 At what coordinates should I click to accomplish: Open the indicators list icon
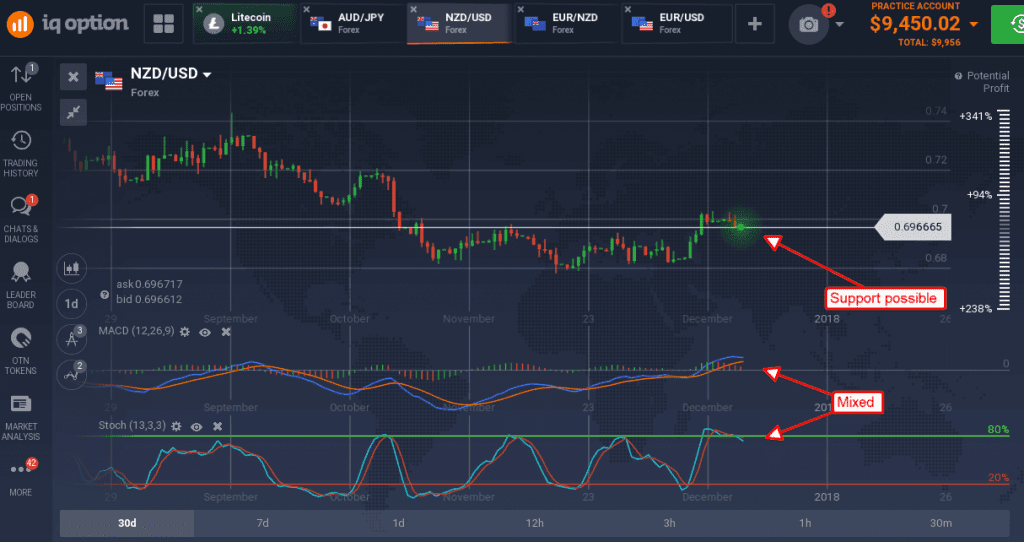71,374
